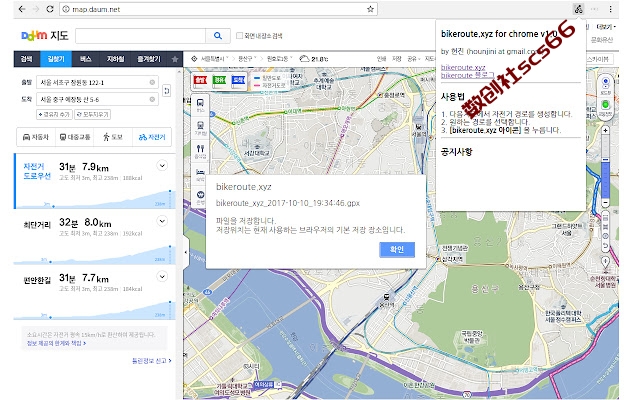Switch to the 검색 tab

pos(27,59)
